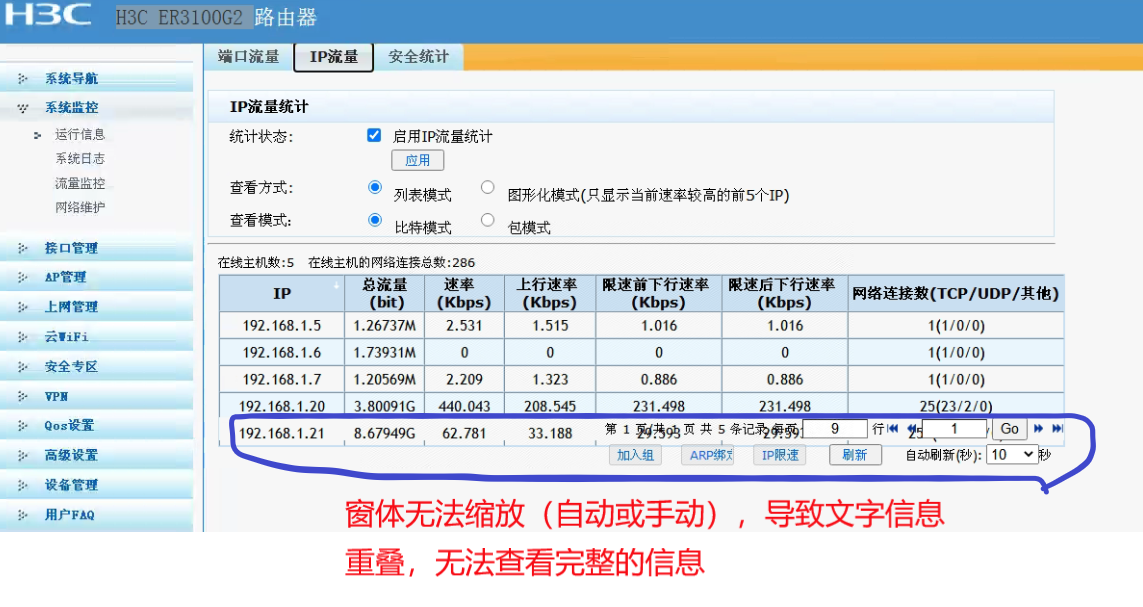Open the 网络维护 page

[79, 207]
